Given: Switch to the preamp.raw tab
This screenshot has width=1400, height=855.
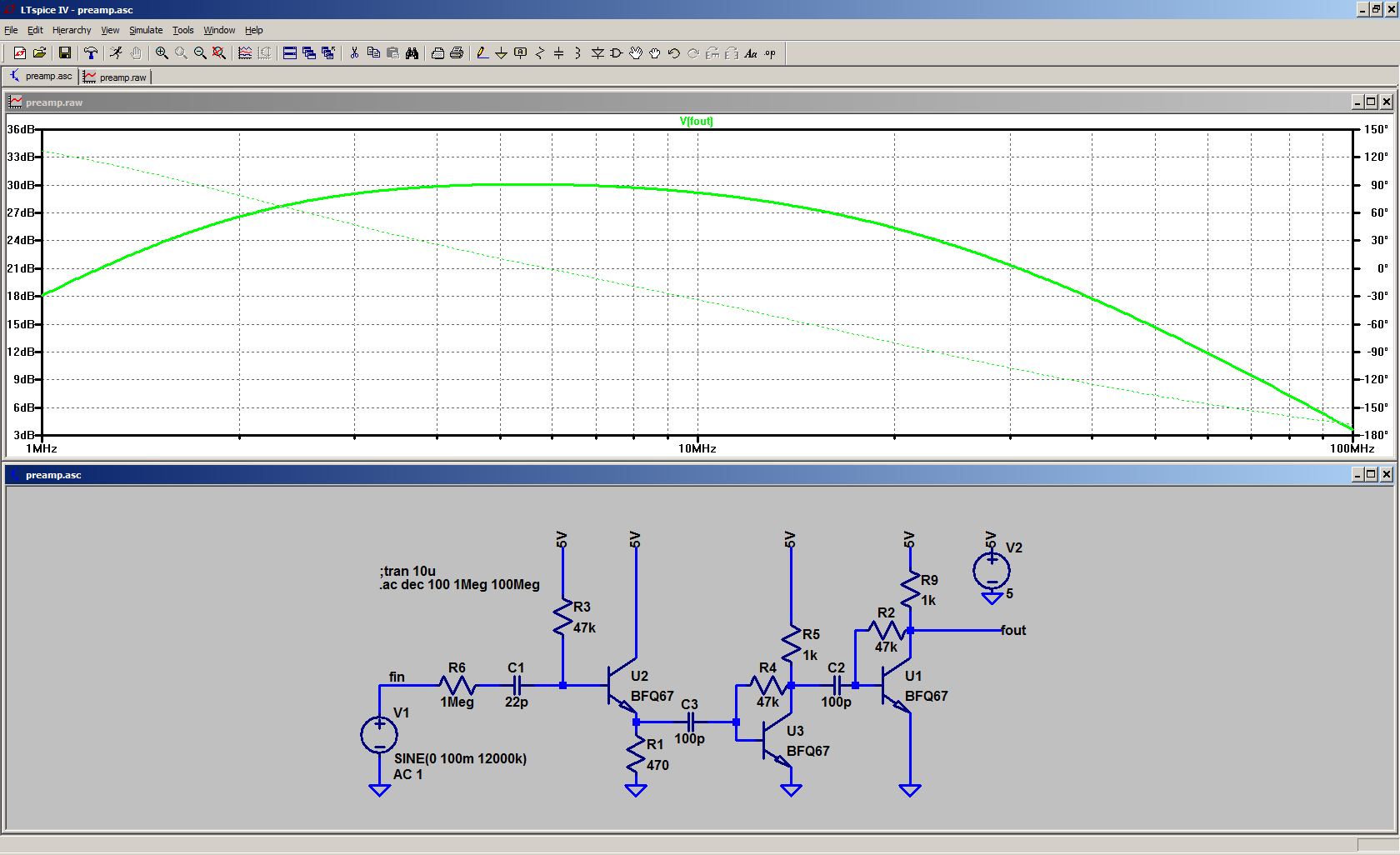Looking at the screenshot, I should [115, 77].
